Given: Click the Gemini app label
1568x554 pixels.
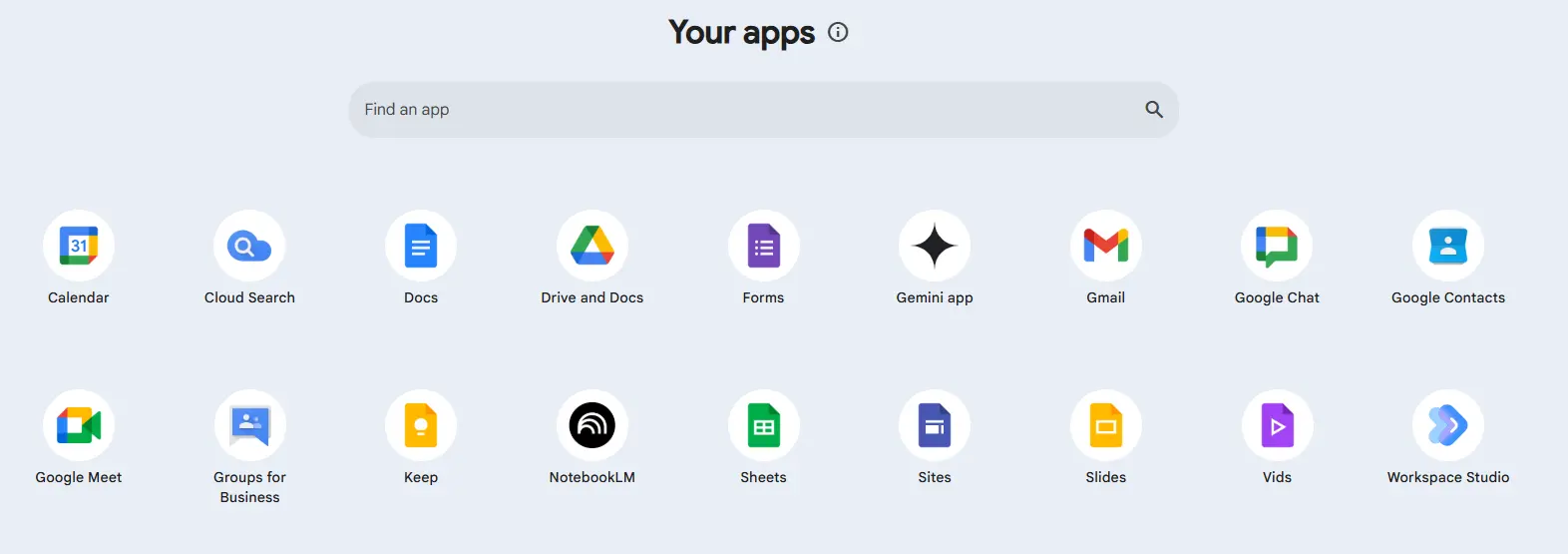Looking at the screenshot, I should 935,297.
